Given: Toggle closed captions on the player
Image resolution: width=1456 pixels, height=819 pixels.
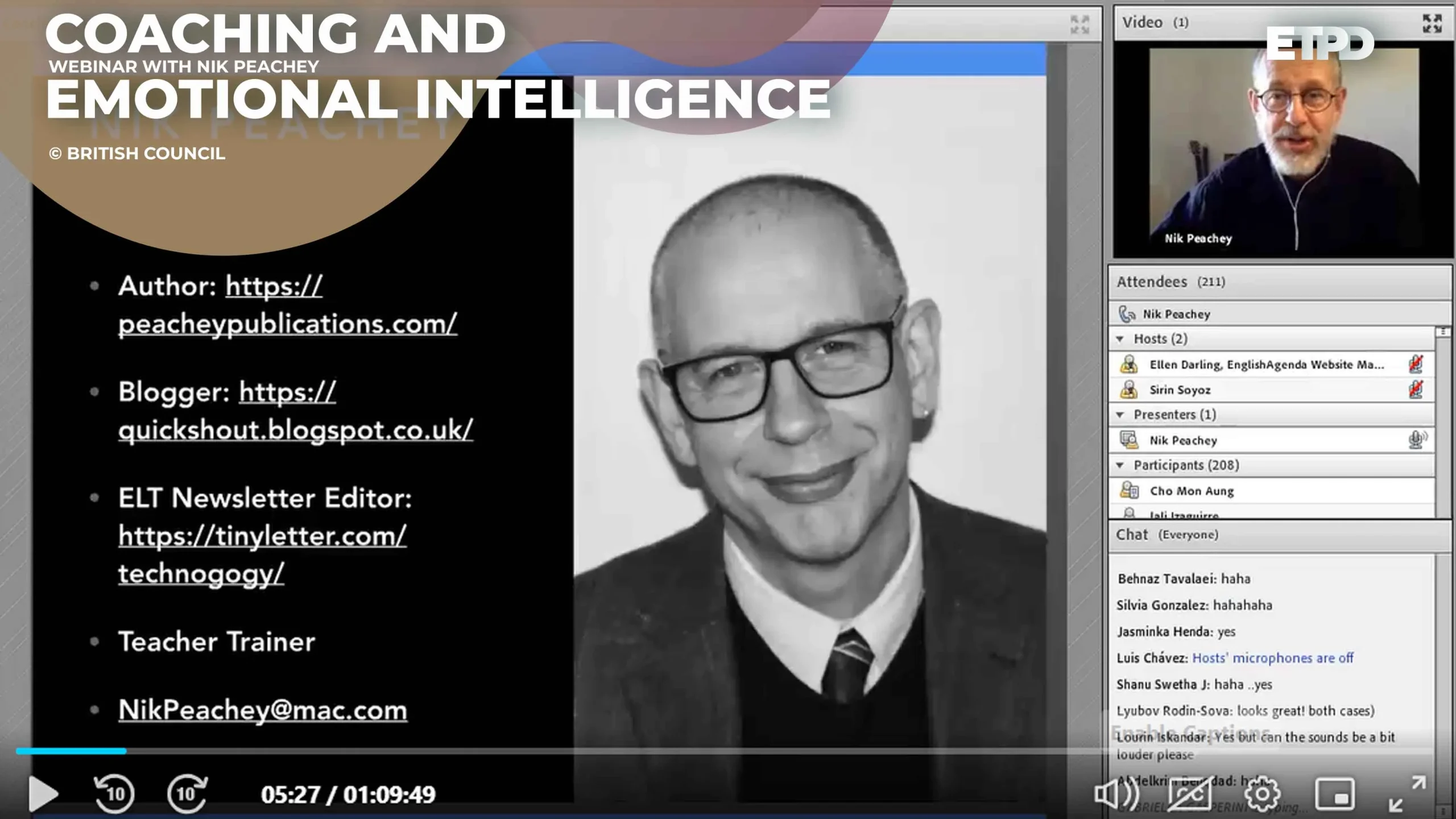Looking at the screenshot, I should [1189, 794].
